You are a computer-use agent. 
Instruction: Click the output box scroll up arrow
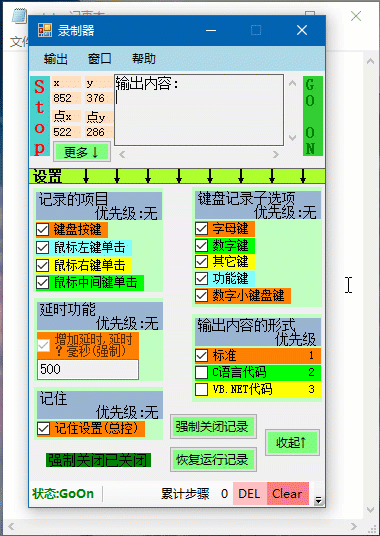tap(293, 83)
